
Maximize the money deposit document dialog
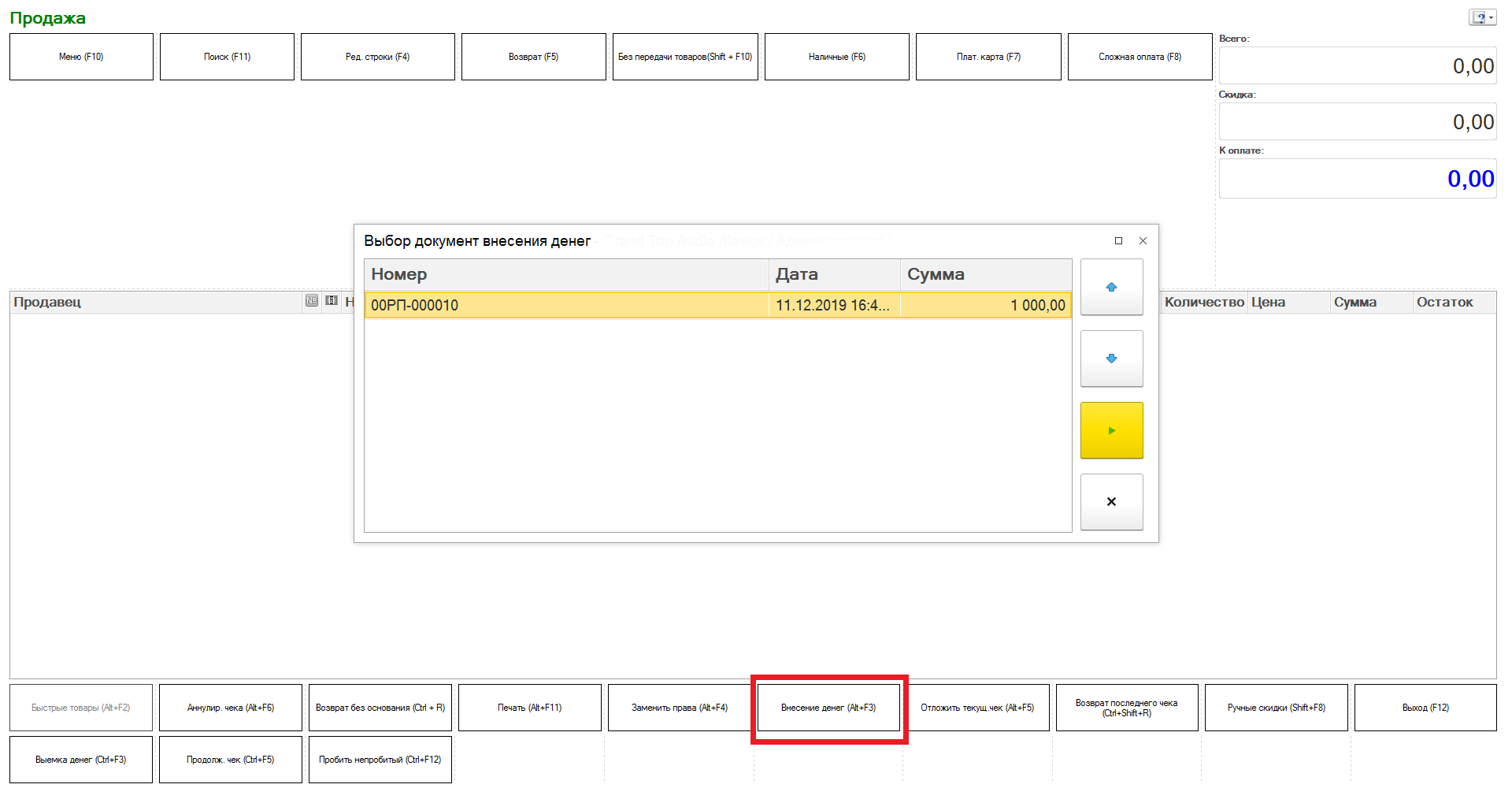(x=1118, y=241)
